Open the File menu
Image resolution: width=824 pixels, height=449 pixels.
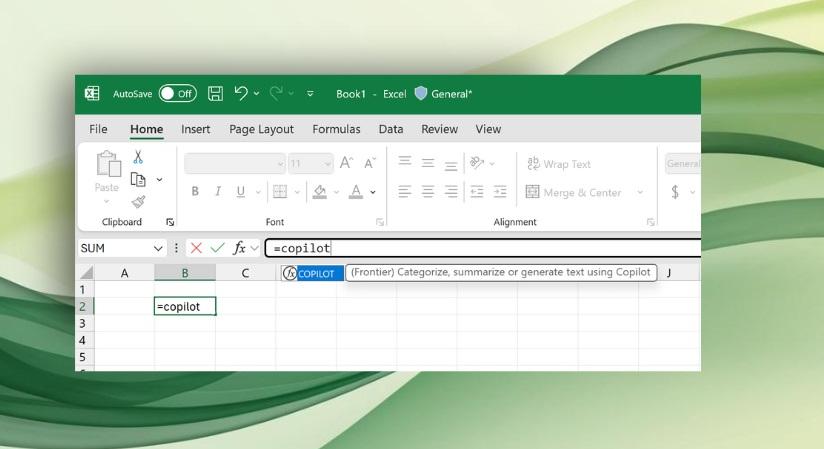98,129
